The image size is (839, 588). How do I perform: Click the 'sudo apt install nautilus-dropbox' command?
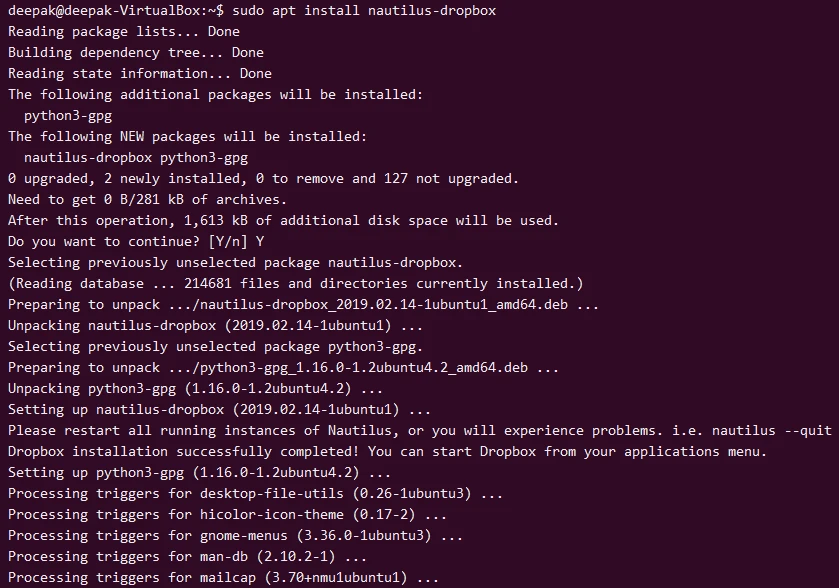pos(372,10)
